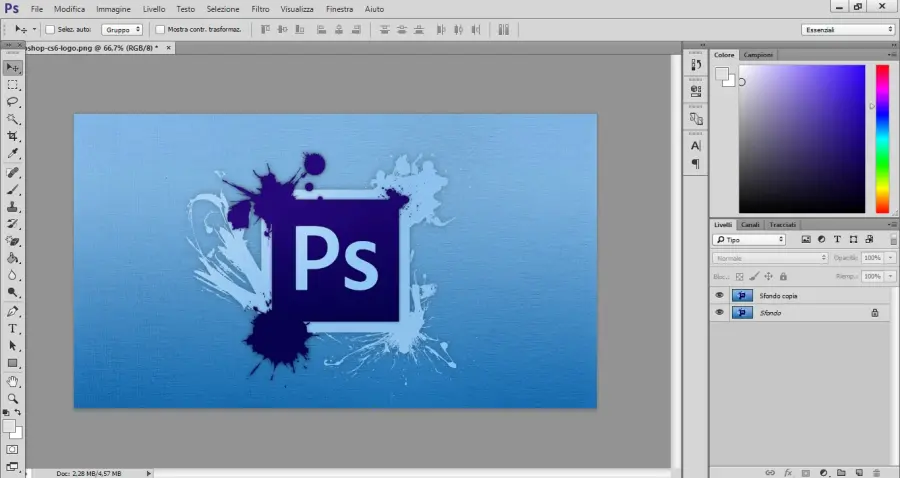The width and height of the screenshot is (900, 478).
Task: Open the Normale blend mode dropdown
Action: click(770, 258)
